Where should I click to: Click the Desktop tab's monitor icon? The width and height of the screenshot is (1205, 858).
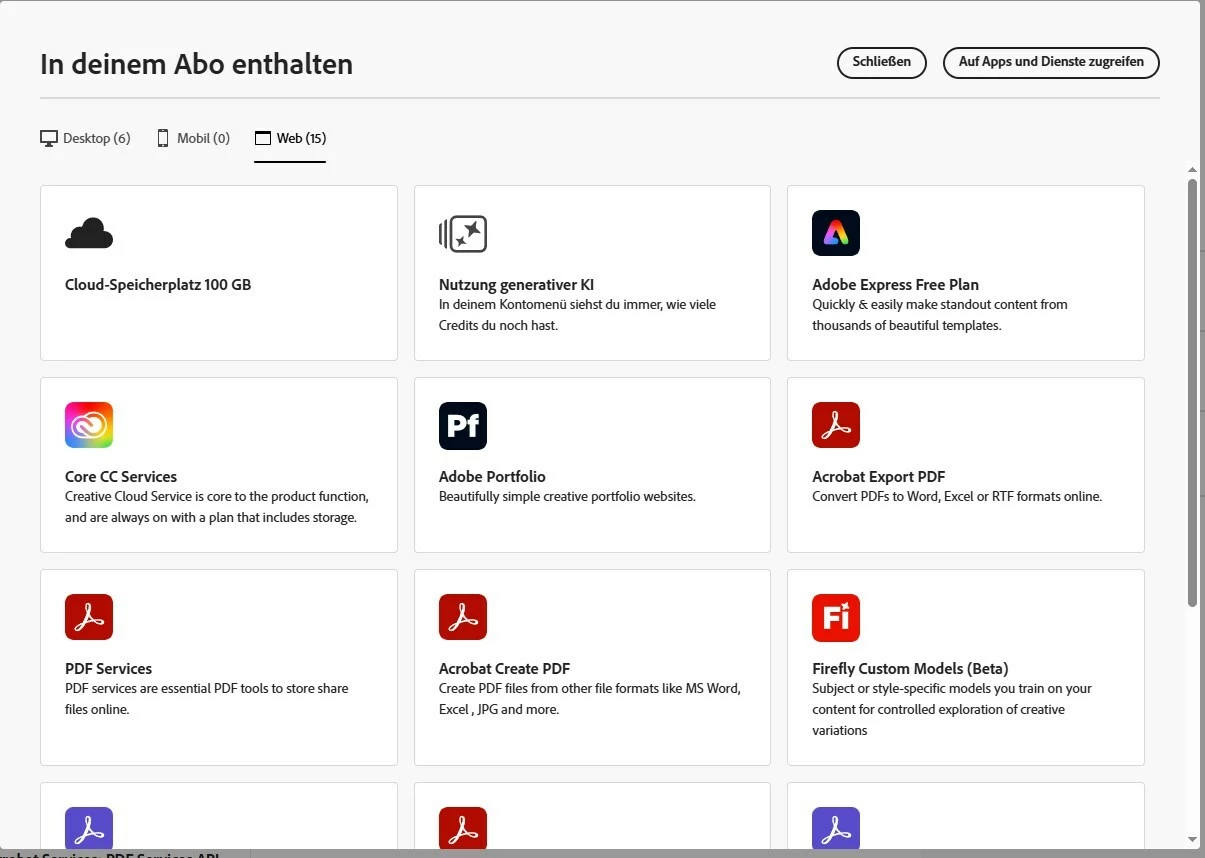[x=49, y=139]
